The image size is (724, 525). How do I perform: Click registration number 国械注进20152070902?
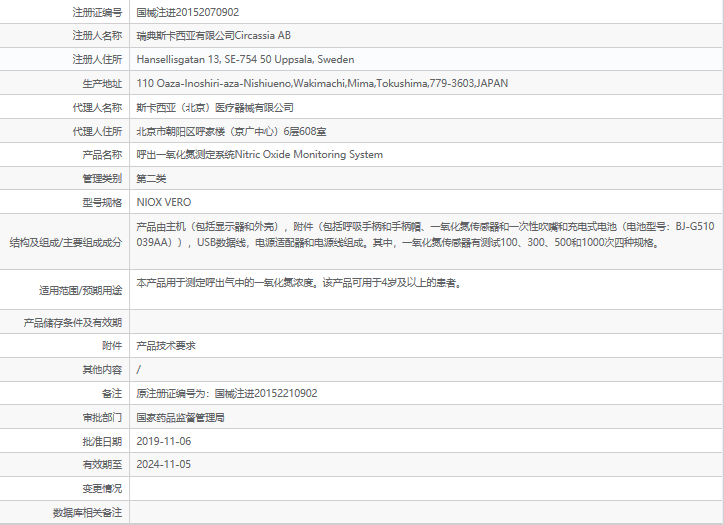point(187,12)
